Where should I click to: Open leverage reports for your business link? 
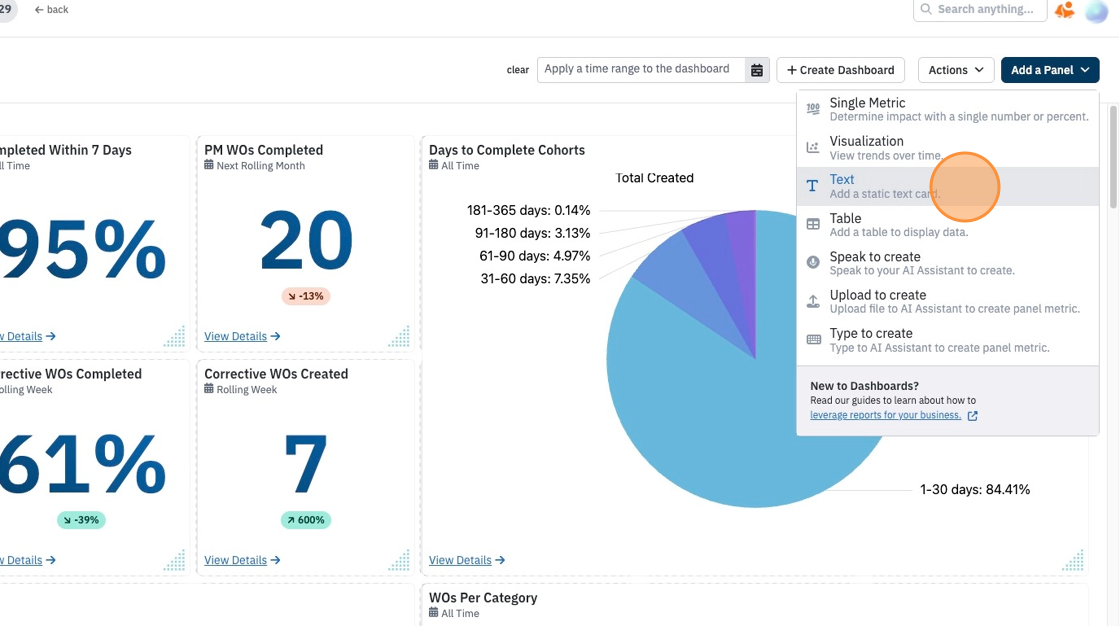point(886,415)
